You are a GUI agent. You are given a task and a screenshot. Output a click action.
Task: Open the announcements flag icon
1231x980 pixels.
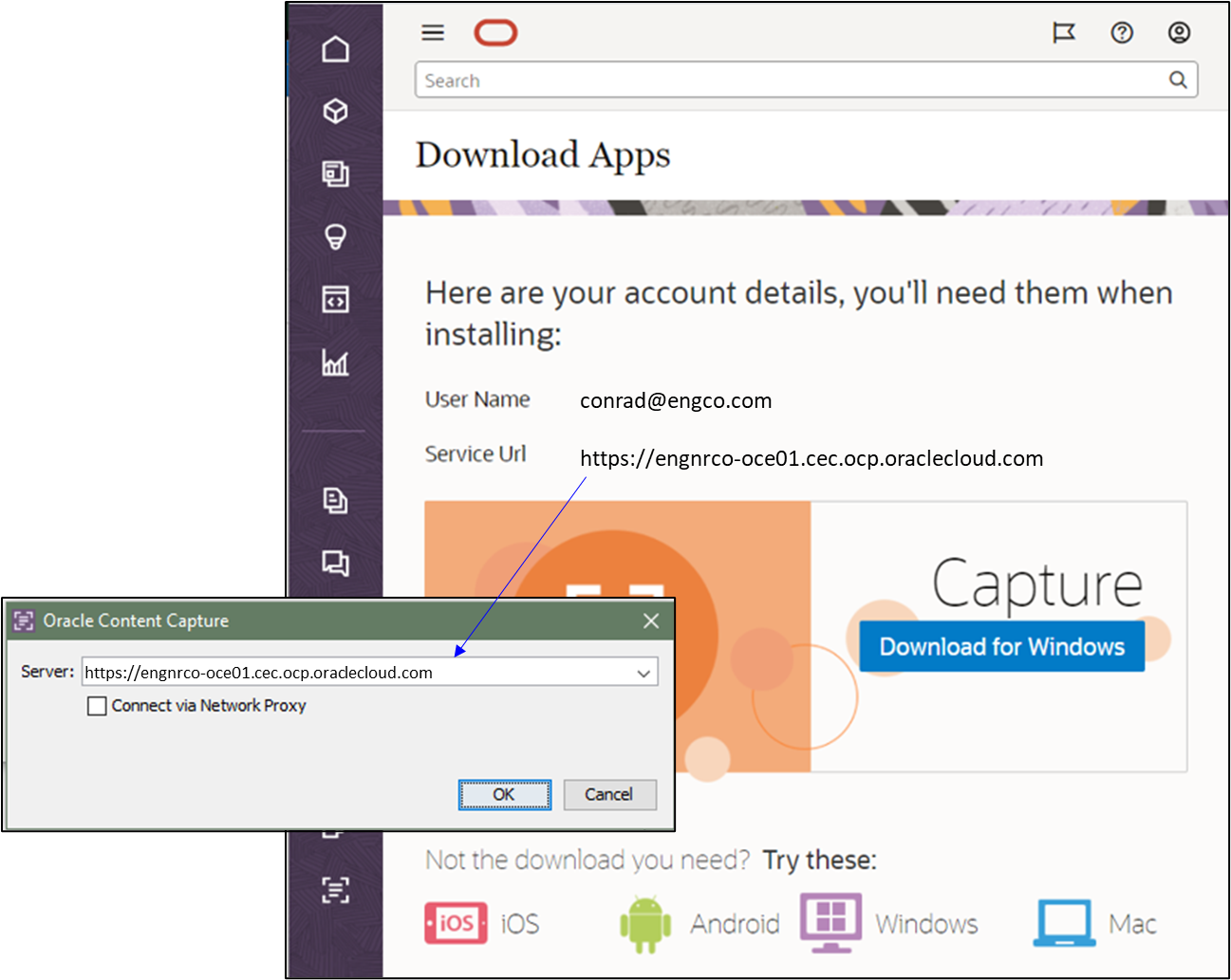1064,32
